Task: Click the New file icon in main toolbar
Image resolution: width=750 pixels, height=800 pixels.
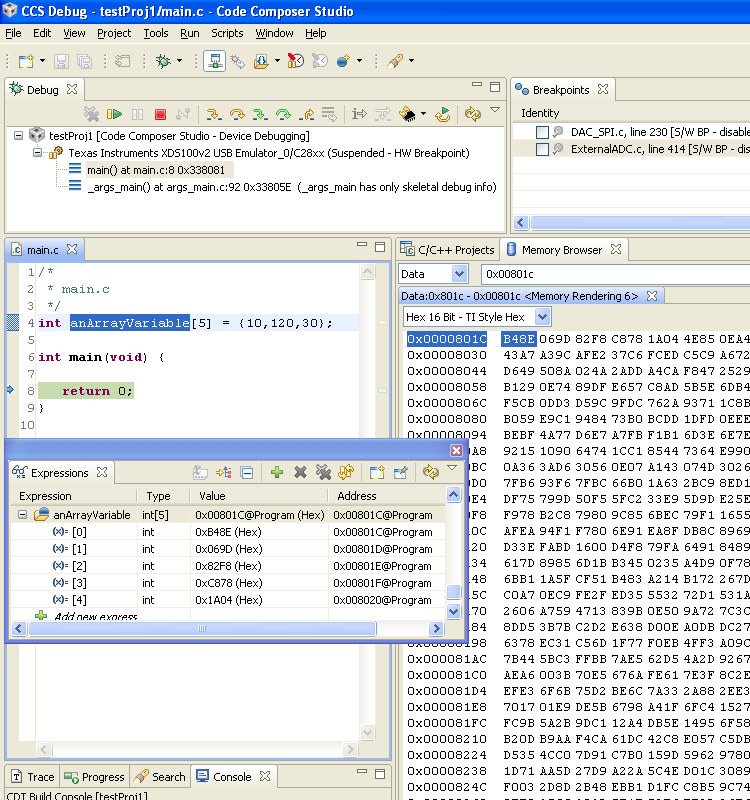Action: [x=26, y=61]
